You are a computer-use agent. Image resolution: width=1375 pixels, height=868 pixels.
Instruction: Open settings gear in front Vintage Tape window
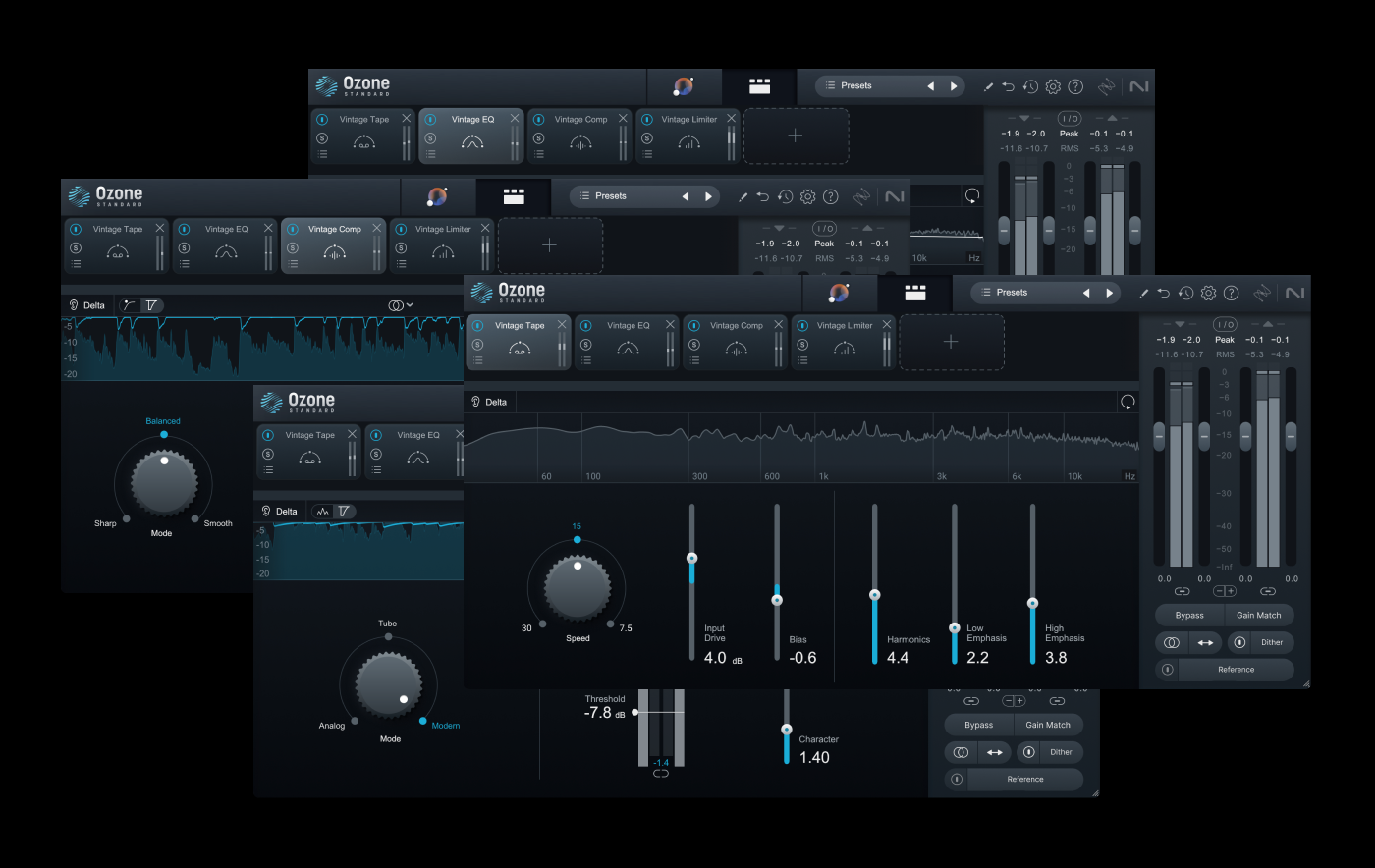(1209, 293)
